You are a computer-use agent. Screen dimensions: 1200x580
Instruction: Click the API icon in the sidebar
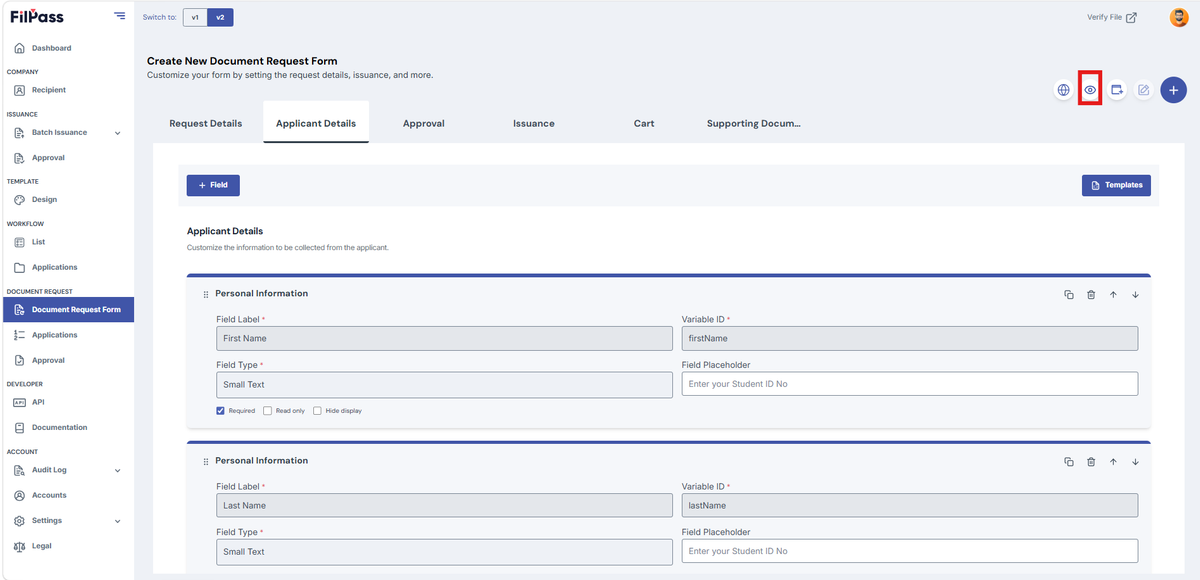pos(20,402)
